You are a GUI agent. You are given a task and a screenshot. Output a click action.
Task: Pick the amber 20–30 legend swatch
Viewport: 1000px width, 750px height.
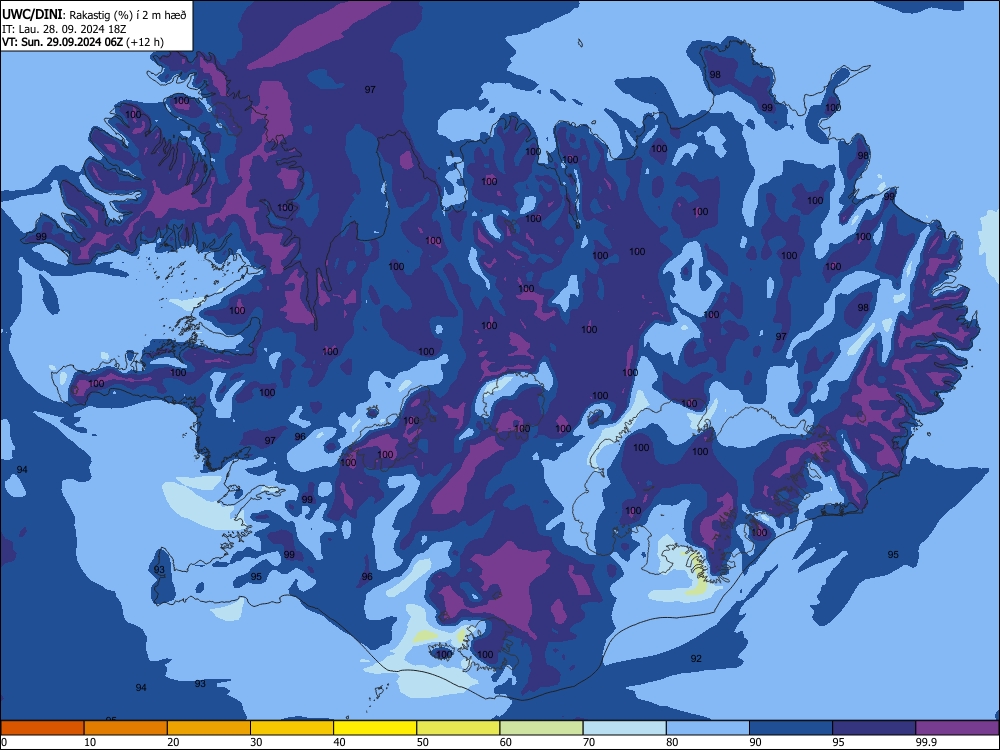209,728
